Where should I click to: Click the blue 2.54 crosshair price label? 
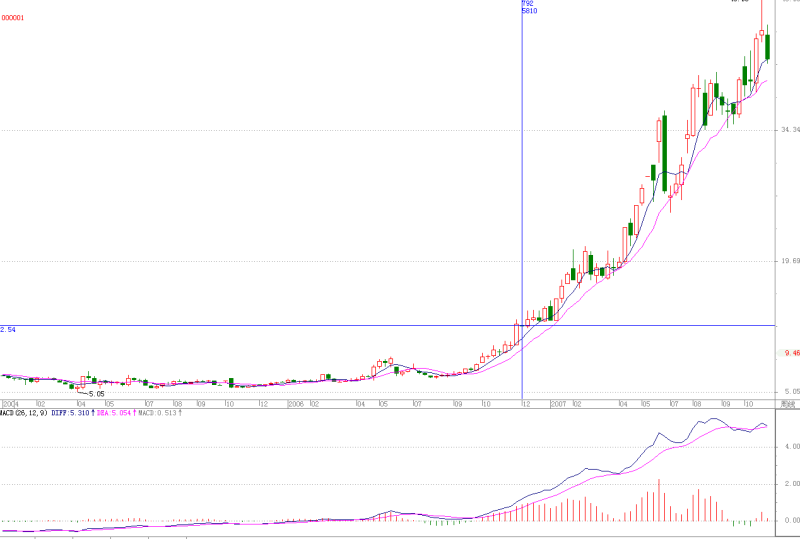[x=8, y=330]
